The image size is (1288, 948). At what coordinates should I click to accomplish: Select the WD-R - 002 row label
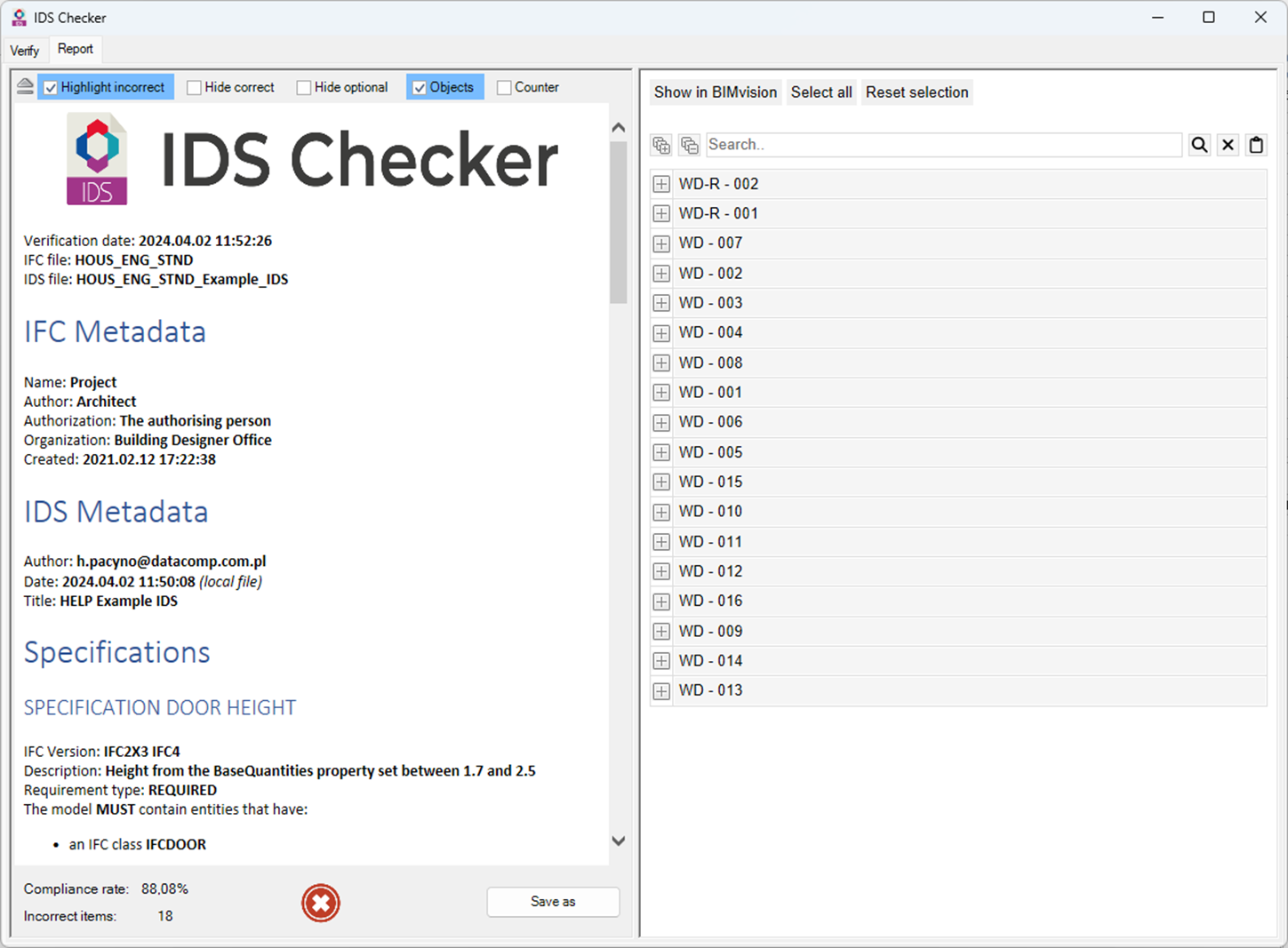(718, 184)
